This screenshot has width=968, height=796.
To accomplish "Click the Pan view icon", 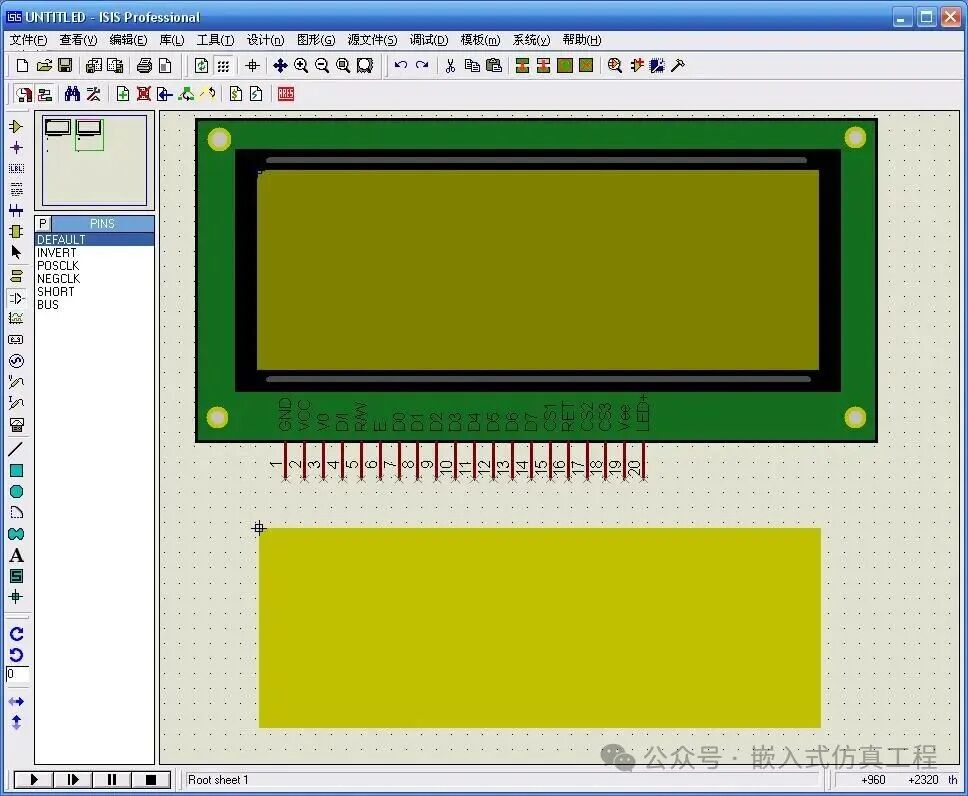I will pos(280,65).
